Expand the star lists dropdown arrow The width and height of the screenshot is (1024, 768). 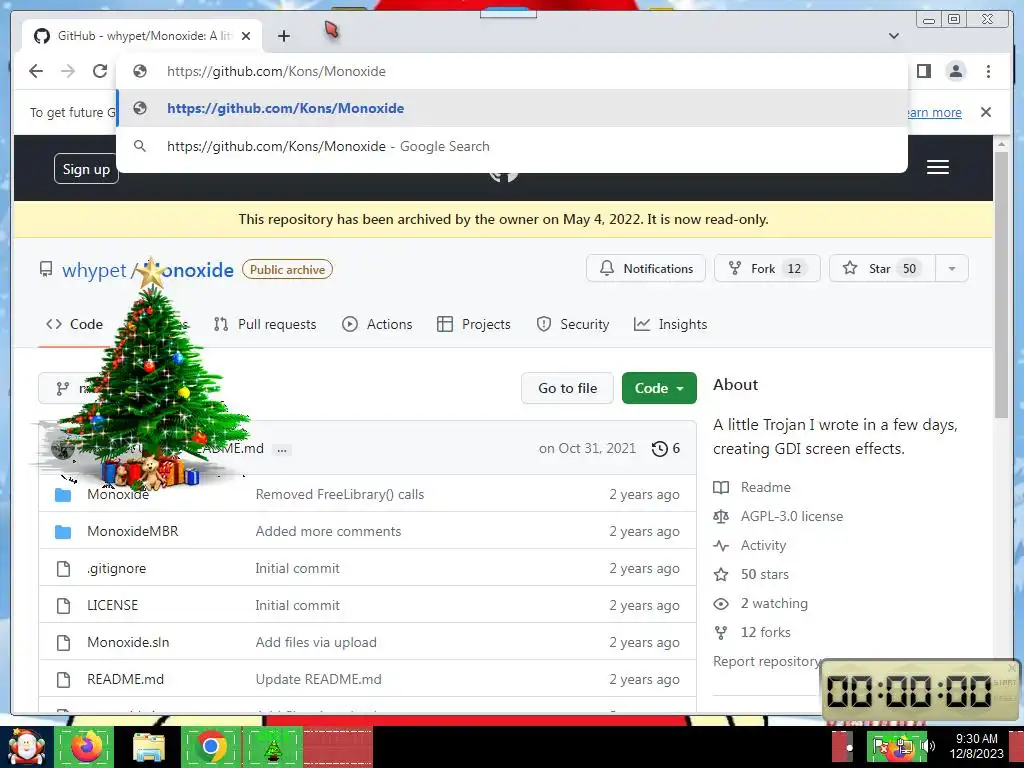click(x=952, y=268)
